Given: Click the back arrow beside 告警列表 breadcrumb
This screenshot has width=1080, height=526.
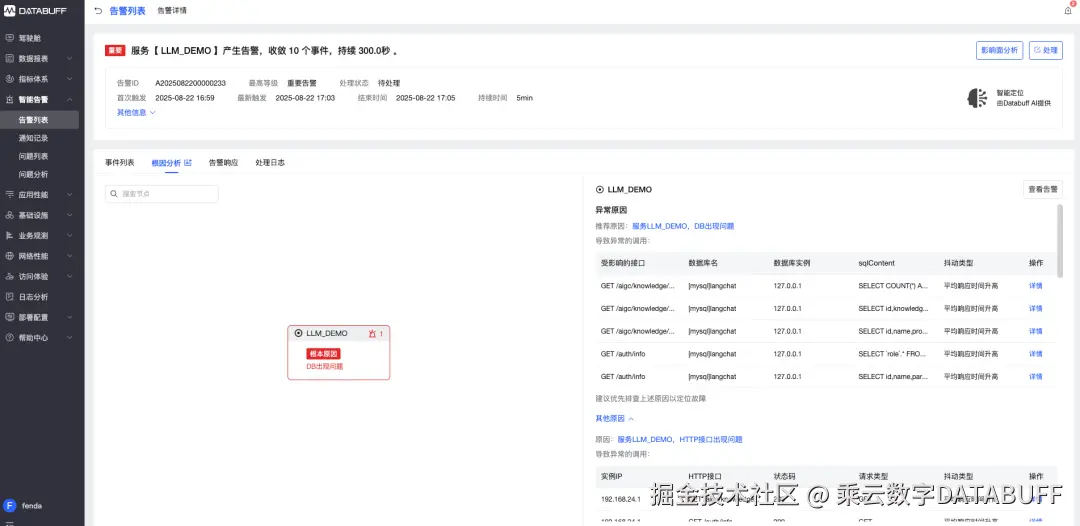Looking at the screenshot, I should coord(98,11).
